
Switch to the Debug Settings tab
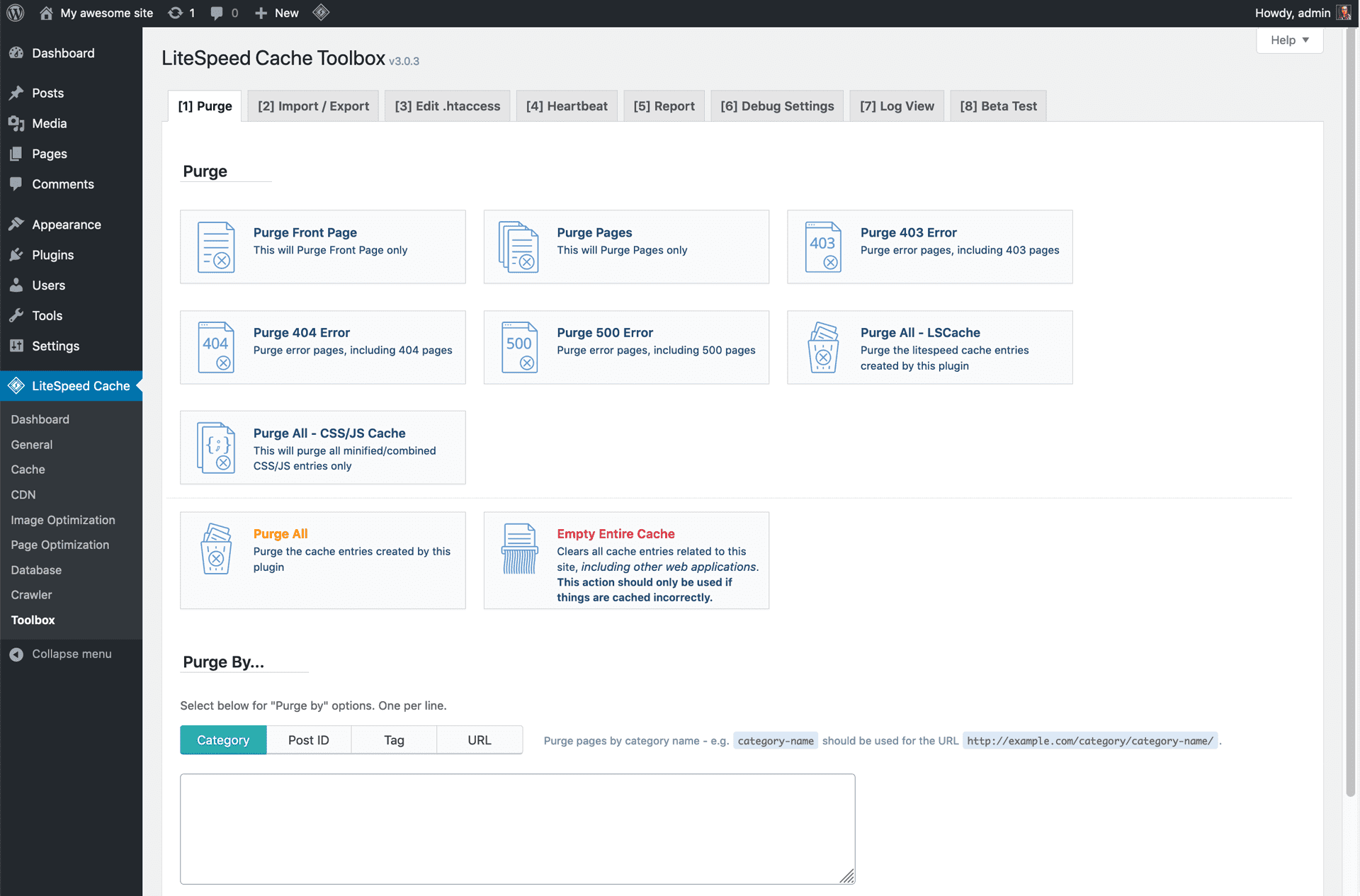(x=777, y=106)
